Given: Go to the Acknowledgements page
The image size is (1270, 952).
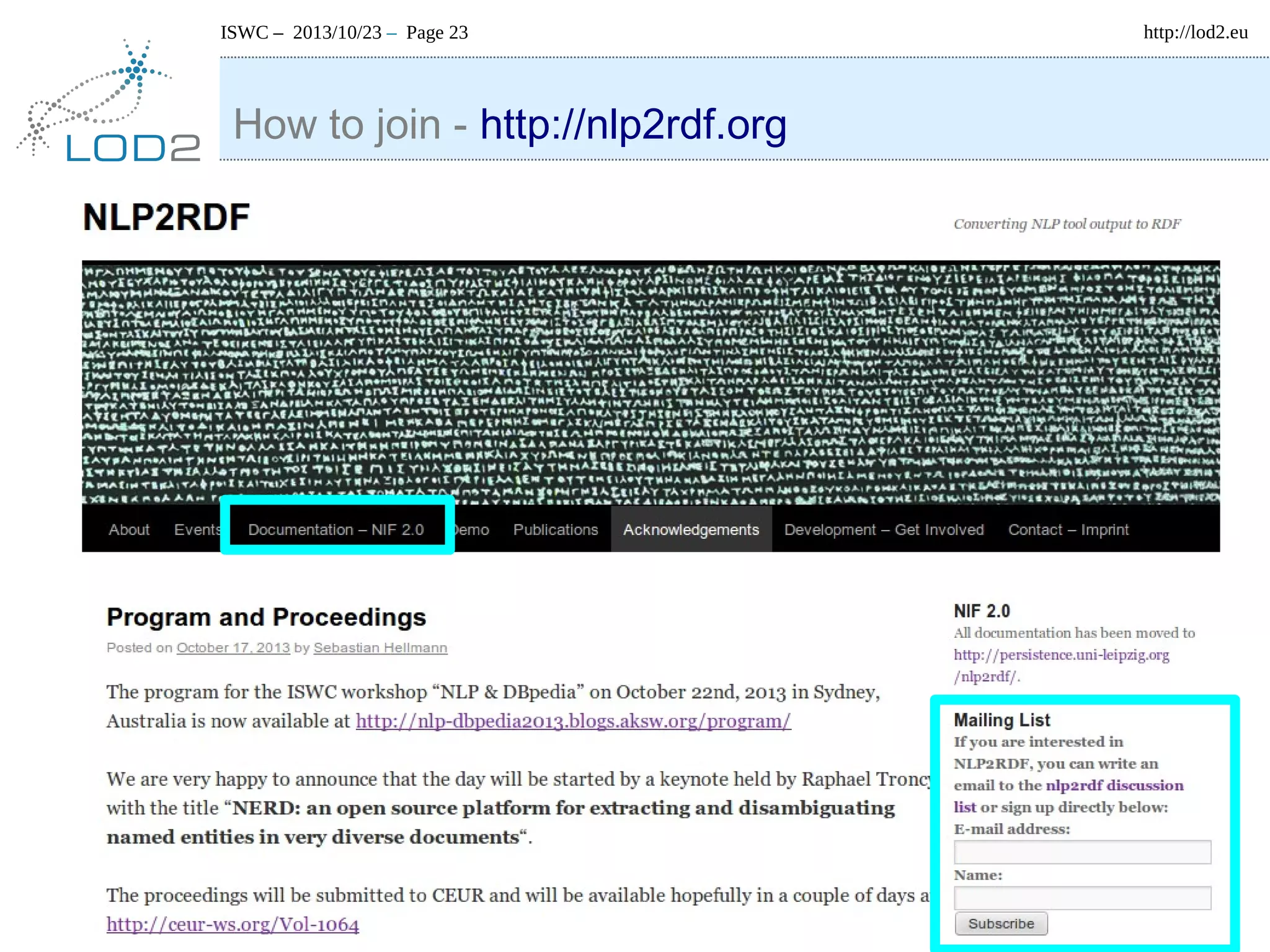Looking at the screenshot, I should tap(691, 530).
